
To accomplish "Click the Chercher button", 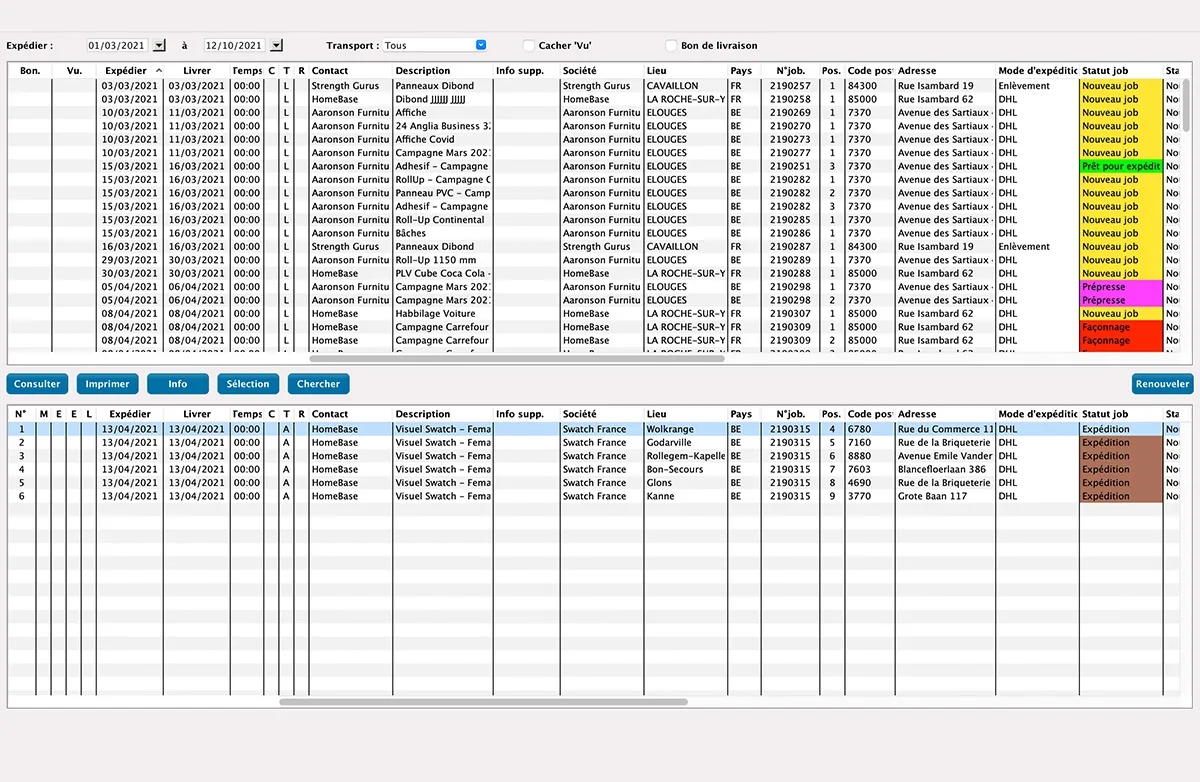I will (318, 384).
